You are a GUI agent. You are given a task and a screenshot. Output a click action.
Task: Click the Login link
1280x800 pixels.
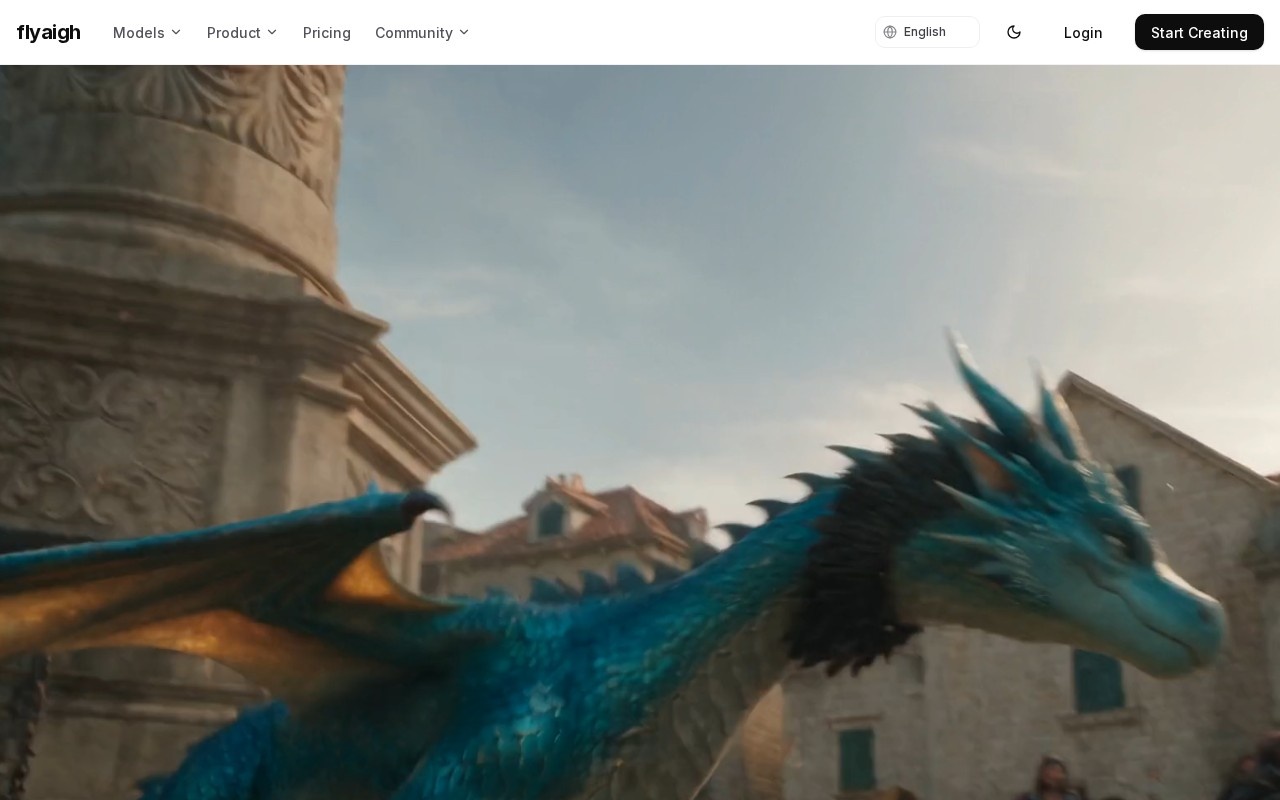pos(1083,33)
